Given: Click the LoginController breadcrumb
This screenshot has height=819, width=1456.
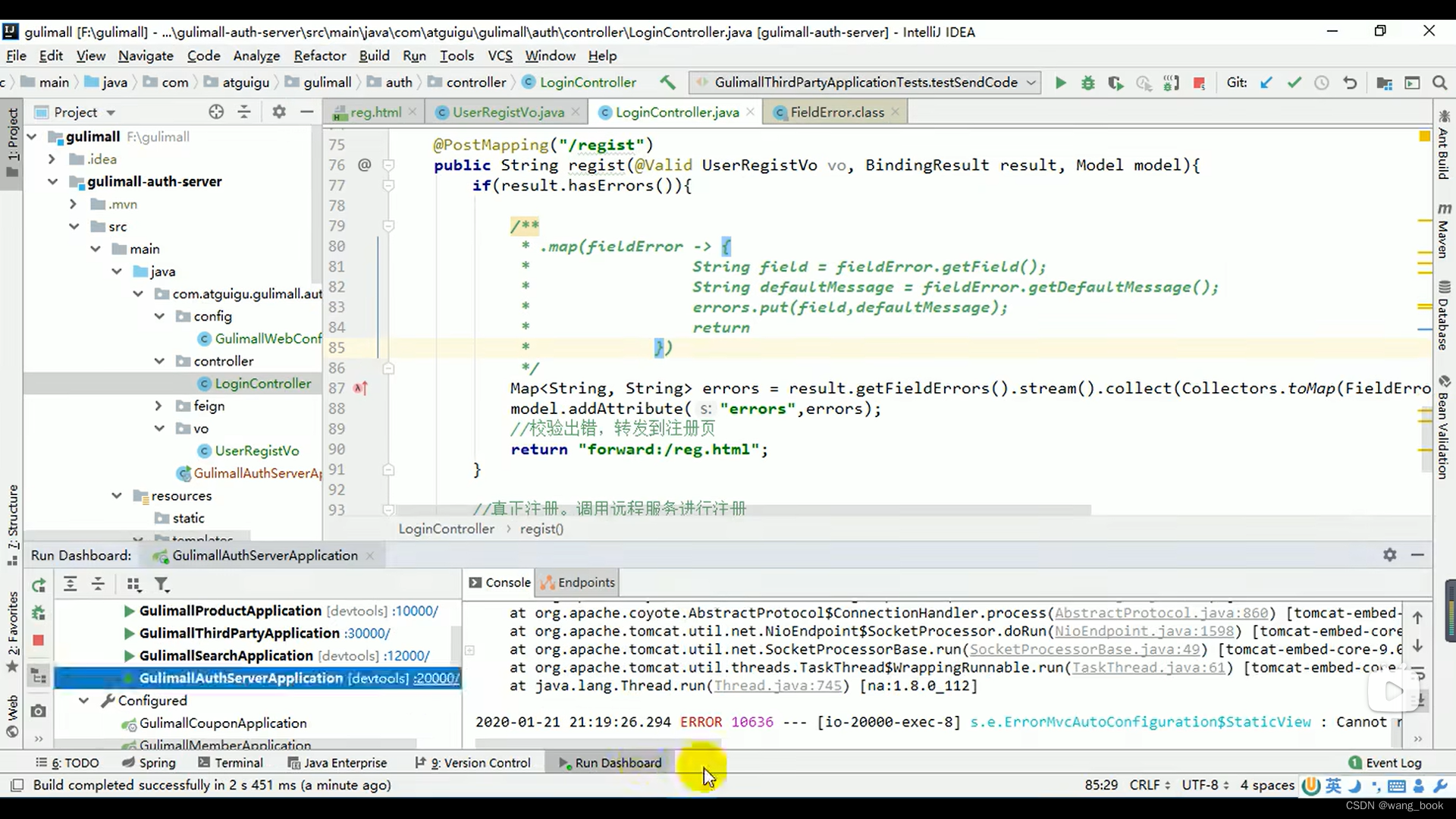Looking at the screenshot, I should pos(446,529).
